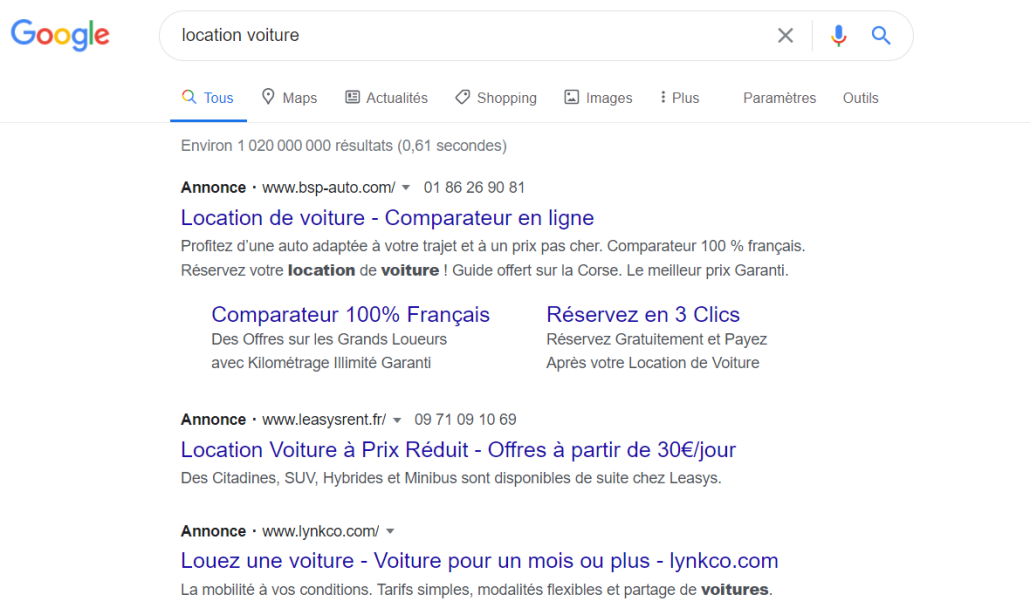Image resolution: width=1030 pixels, height=615 pixels.
Task: Open 'Location Voiture à Prix Réduit' ad
Action: coord(459,449)
